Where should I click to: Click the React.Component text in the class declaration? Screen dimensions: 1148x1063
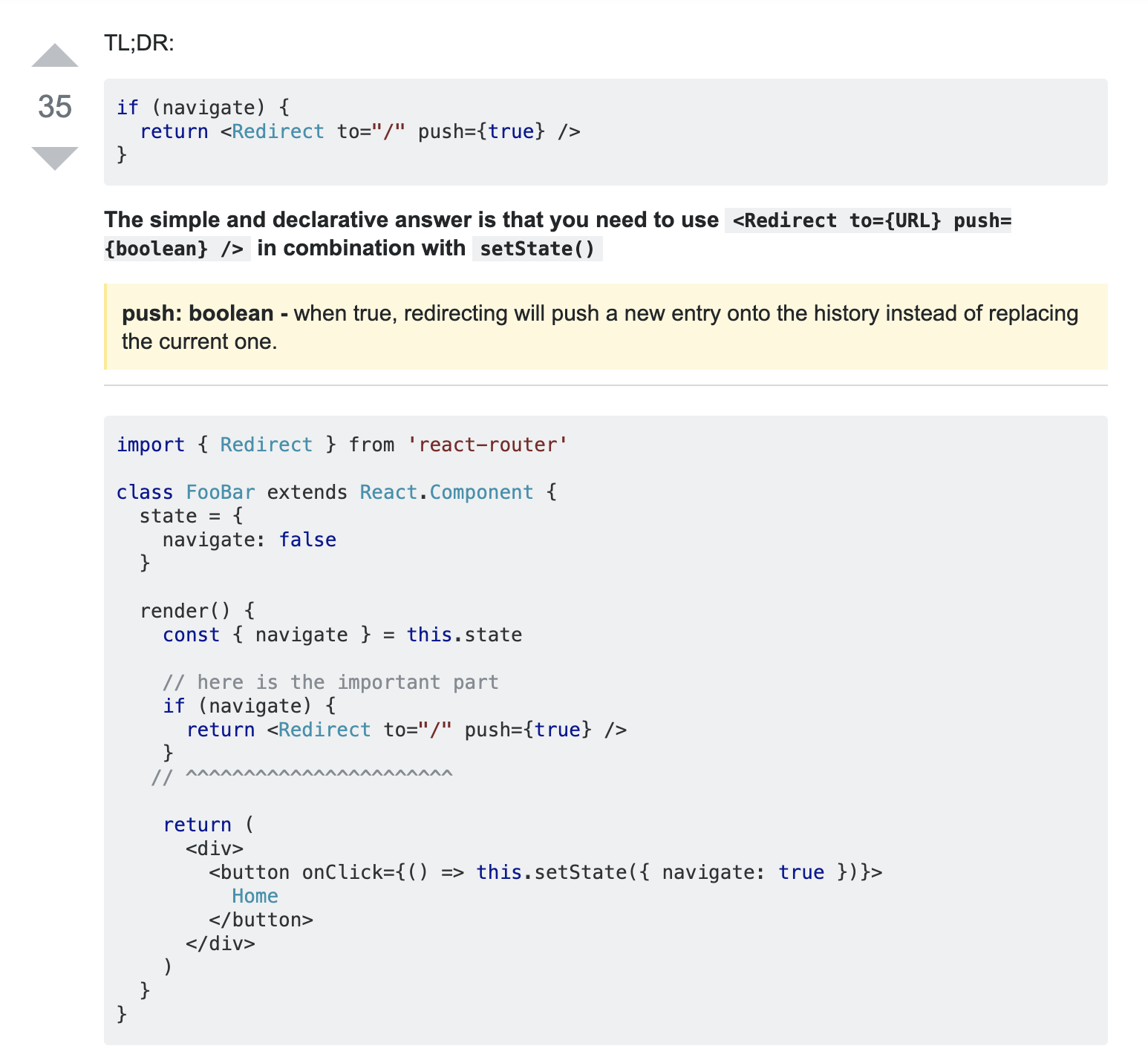[446, 492]
